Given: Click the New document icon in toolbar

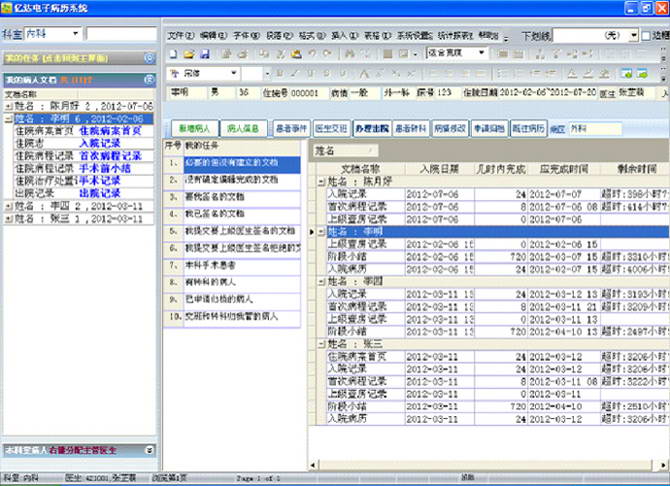Looking at the screenshot, I should click(173, 53).
